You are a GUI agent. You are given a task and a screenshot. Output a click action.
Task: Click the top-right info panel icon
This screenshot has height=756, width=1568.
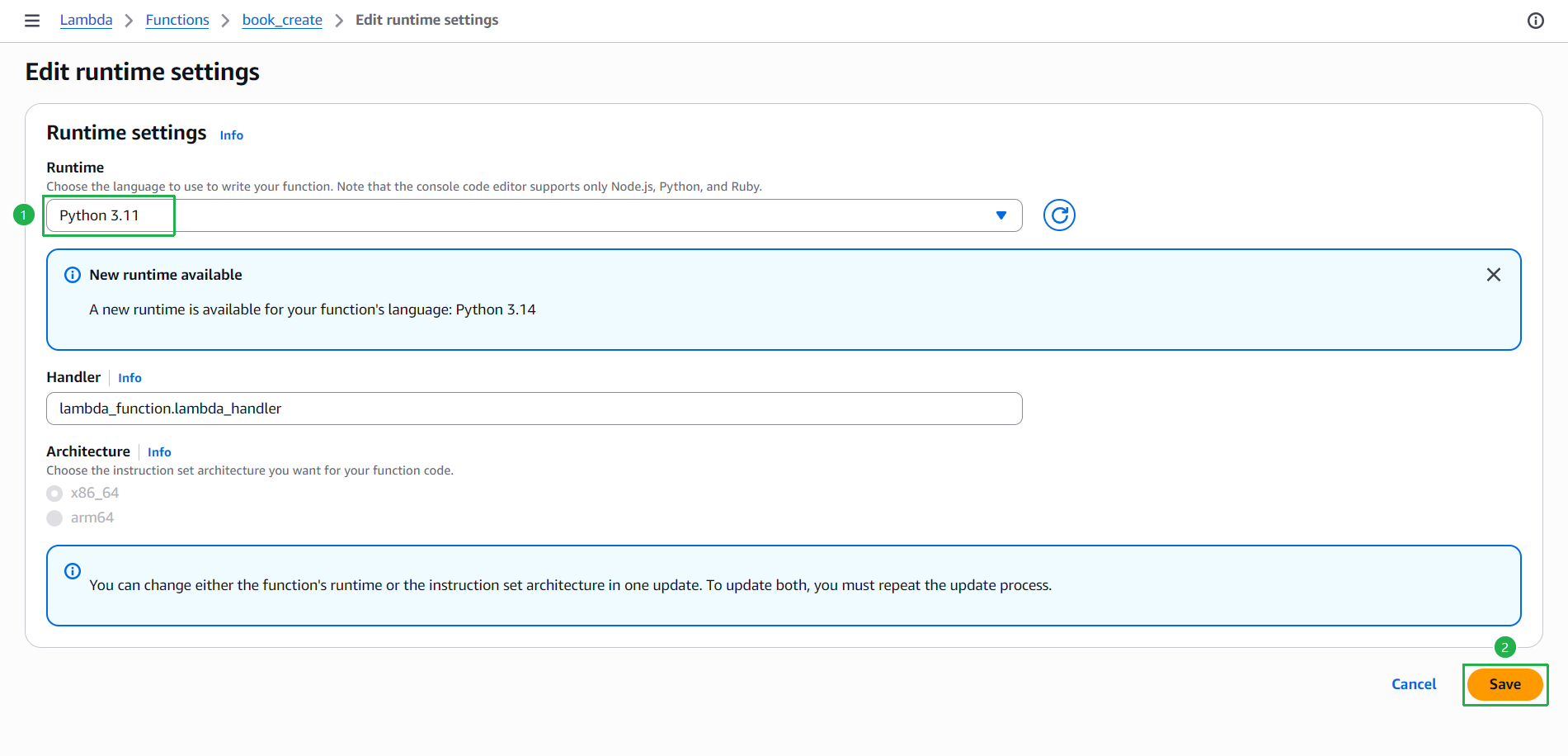click(x=1535, y=21)
